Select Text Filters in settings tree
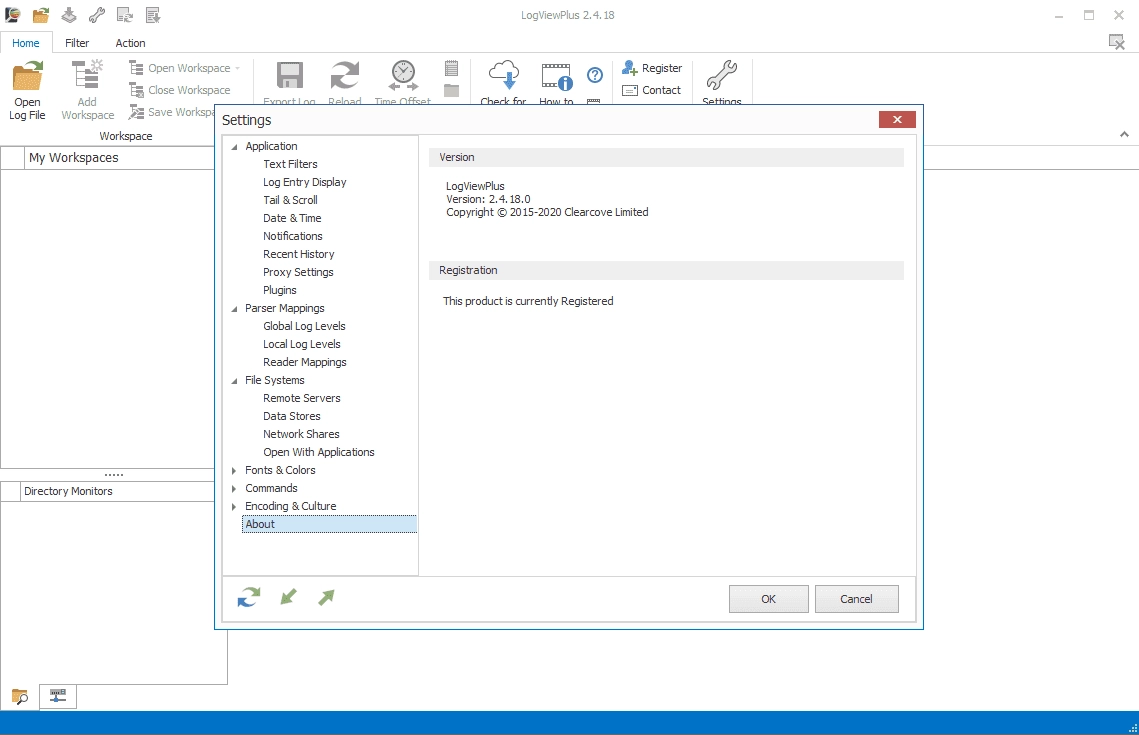 tap(290, 164)
